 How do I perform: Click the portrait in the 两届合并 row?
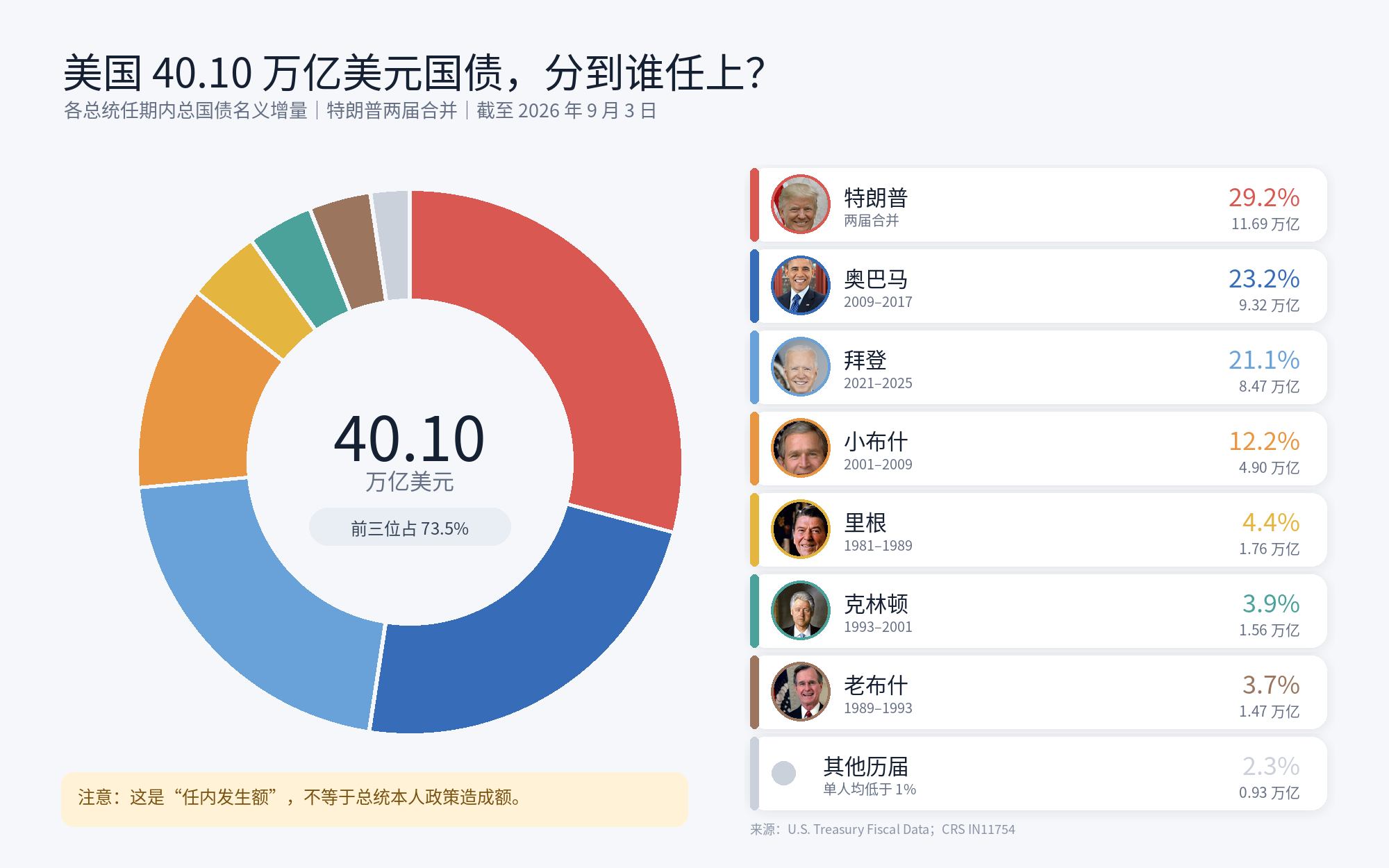[x=801, y=204]
